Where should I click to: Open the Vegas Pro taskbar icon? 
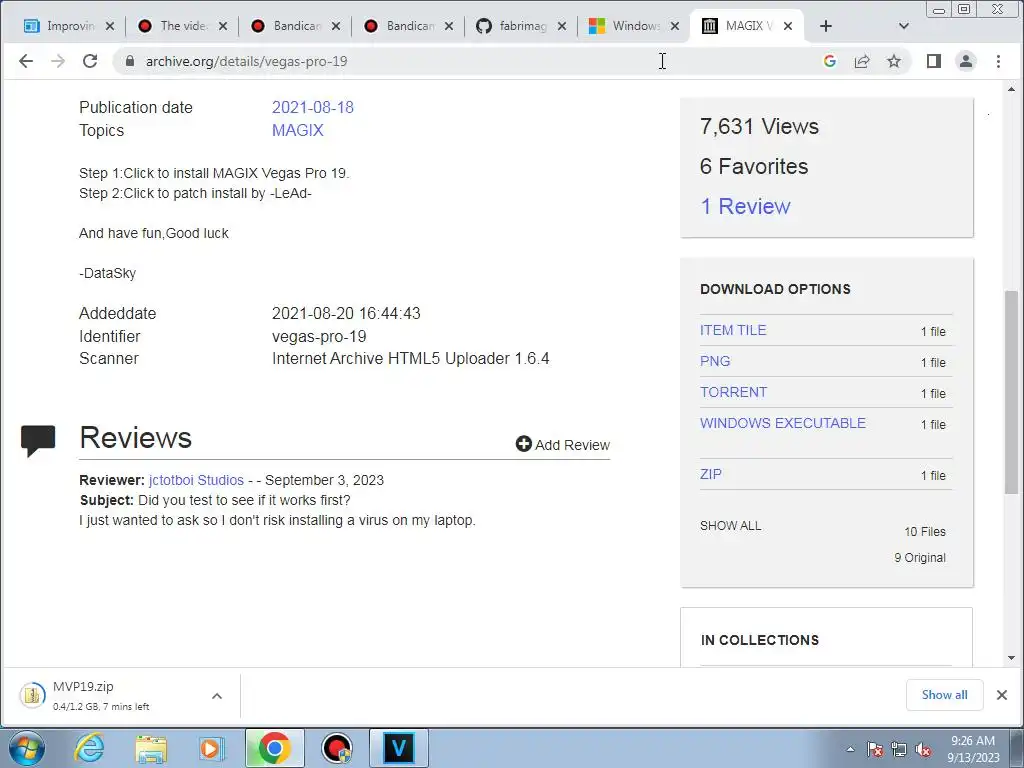click(x=398, y=748)
